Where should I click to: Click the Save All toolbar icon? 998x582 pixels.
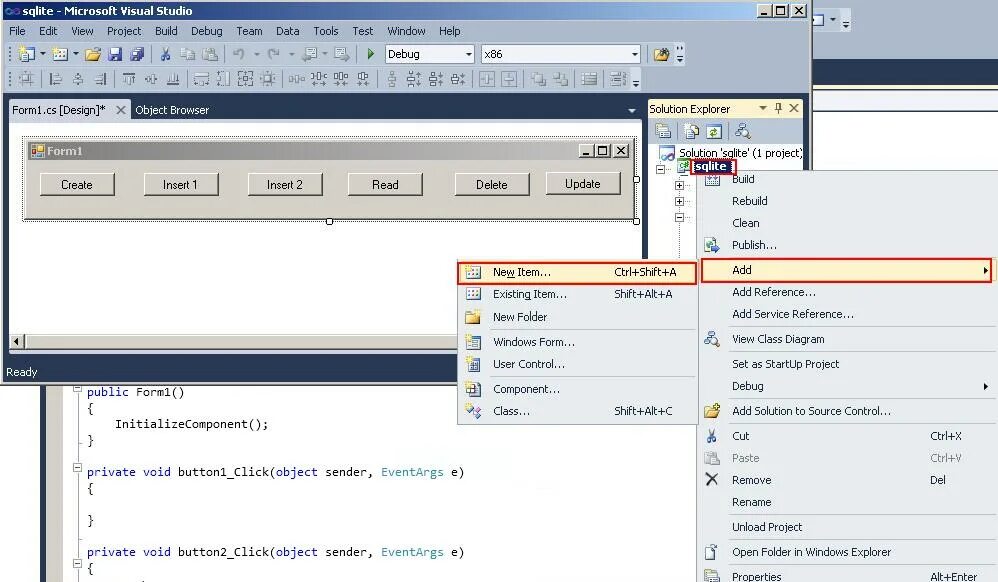tap(137, 54)
